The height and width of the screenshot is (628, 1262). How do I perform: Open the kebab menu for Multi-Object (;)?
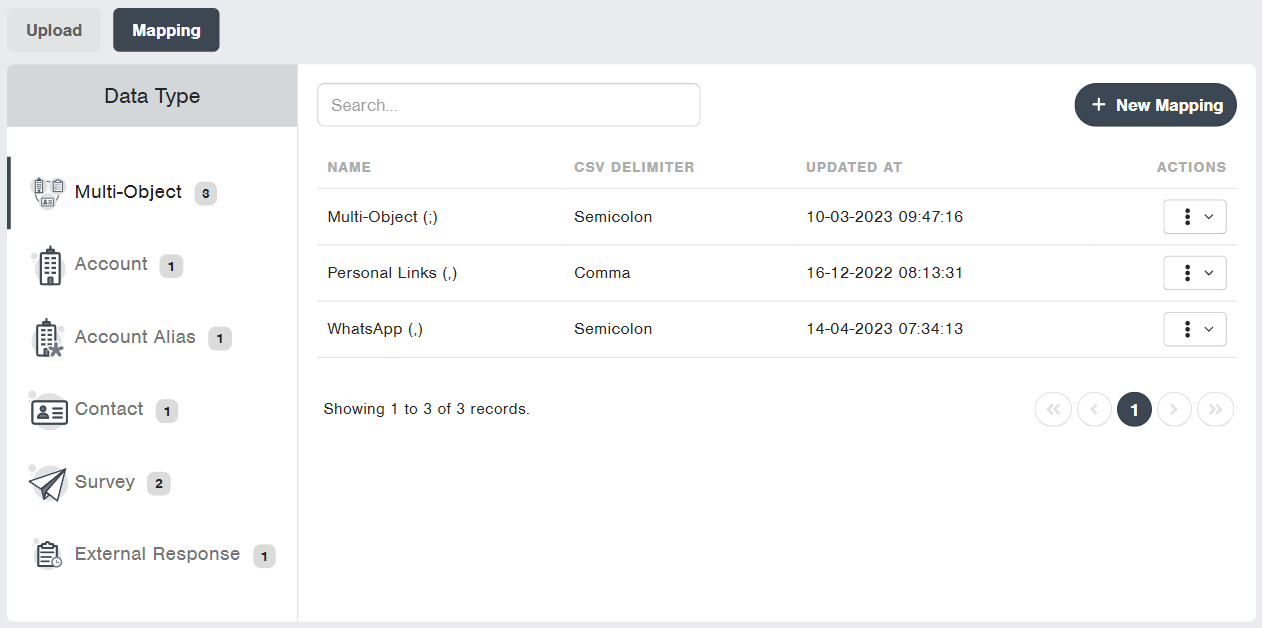pyautogui.click(x=1188, y=216)
